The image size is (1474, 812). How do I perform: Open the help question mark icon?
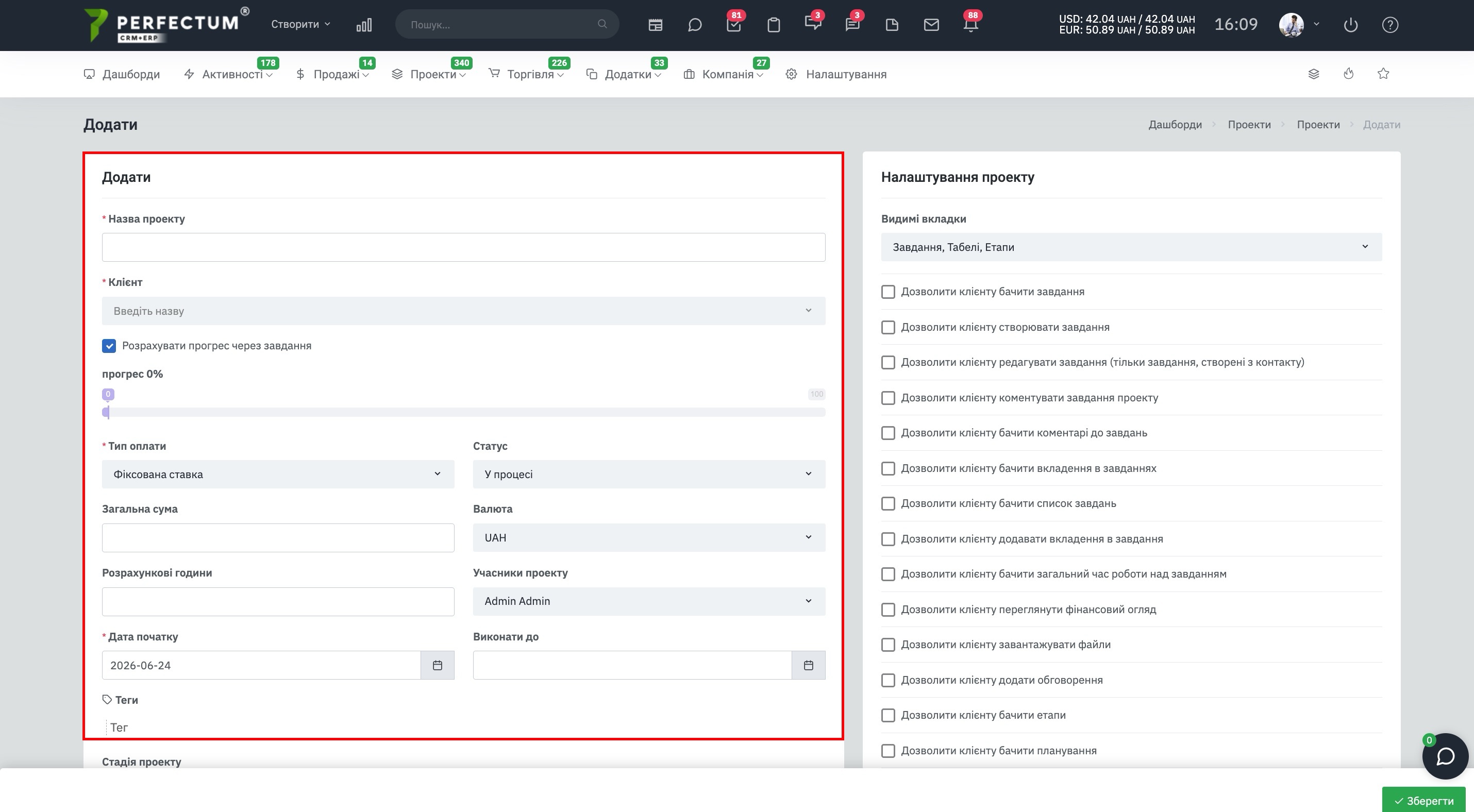(x=1390, y=25)
